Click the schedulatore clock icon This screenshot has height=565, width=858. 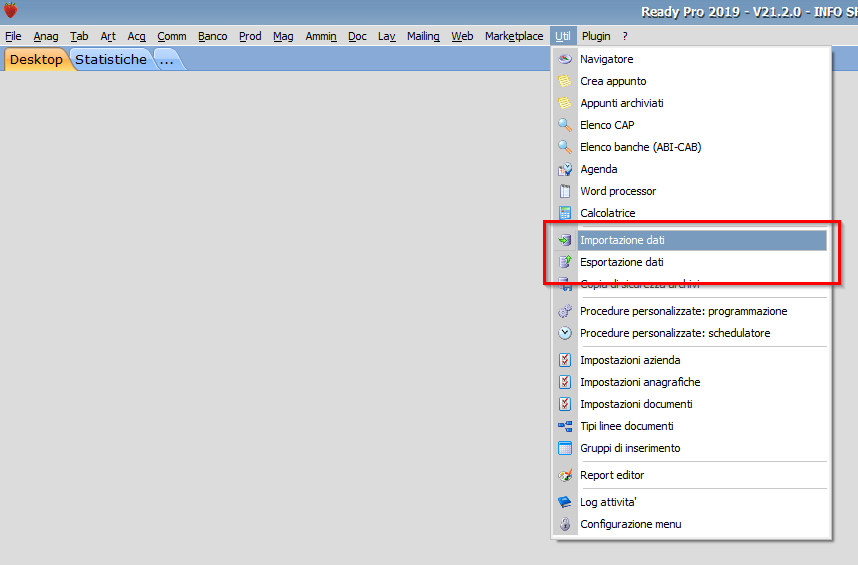click(x=565, y=333)
